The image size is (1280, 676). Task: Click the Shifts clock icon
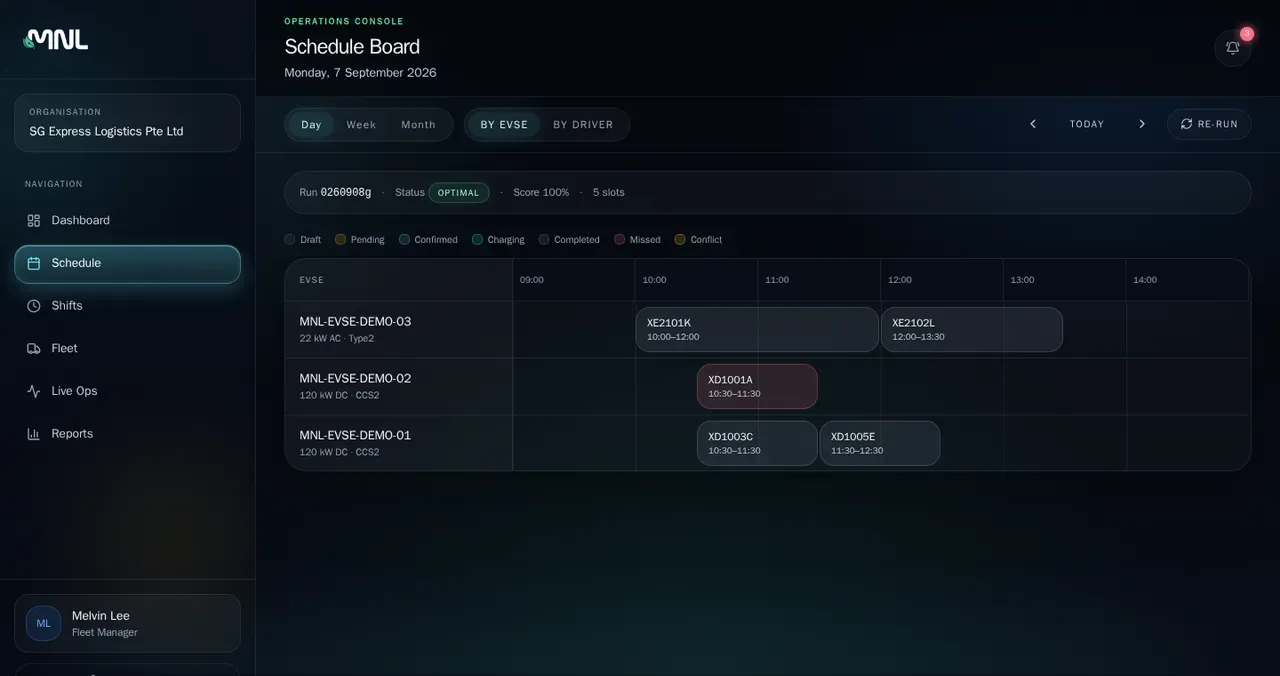pyautogui.click(x=34, y=306)
